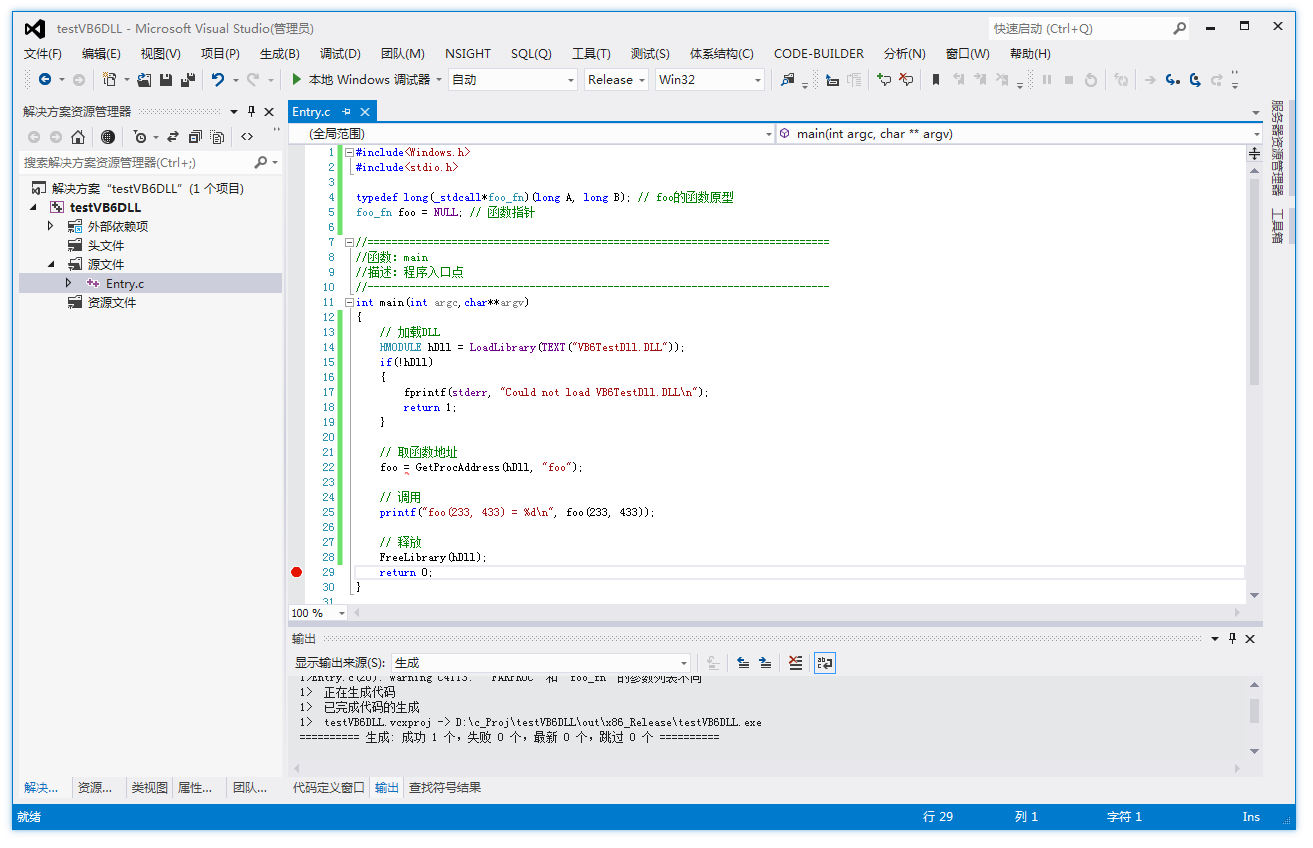This screenshot has height=848, width=1313.
Task: Click the Save All icon
Action: tap(187, 79)
